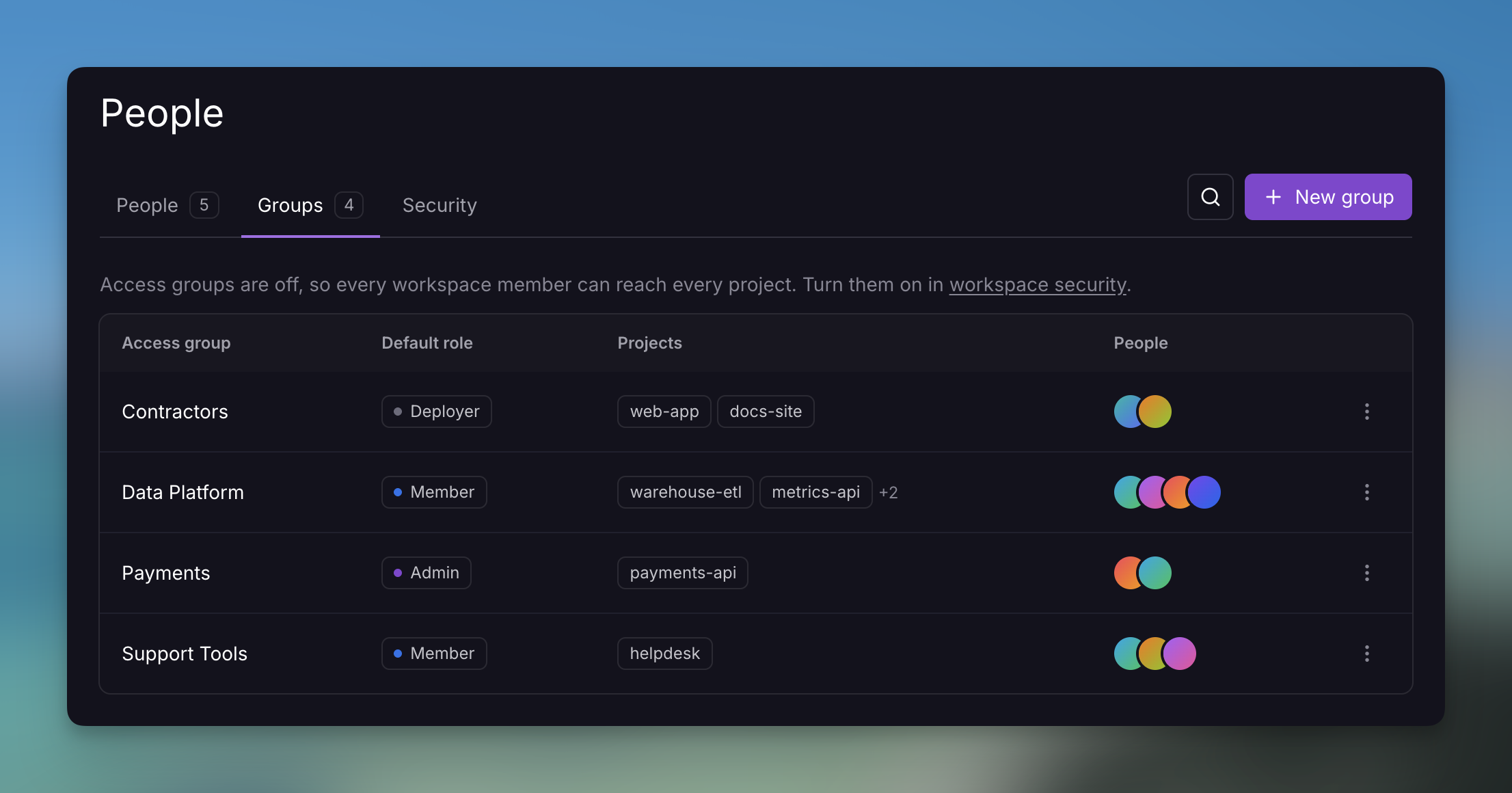Click the warehouse-etl project tag
Screen dimensions: 1512x793
(686, 492)
